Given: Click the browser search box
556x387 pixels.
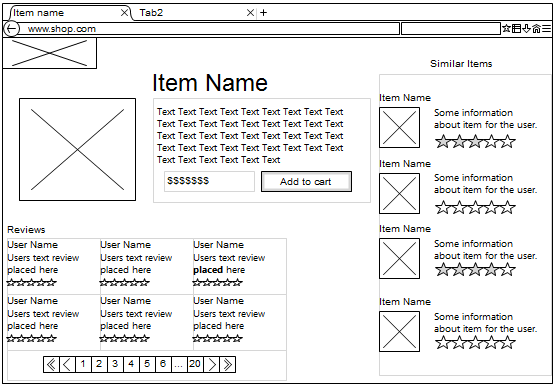Looking at the screenshot, I should coord(451,29).
